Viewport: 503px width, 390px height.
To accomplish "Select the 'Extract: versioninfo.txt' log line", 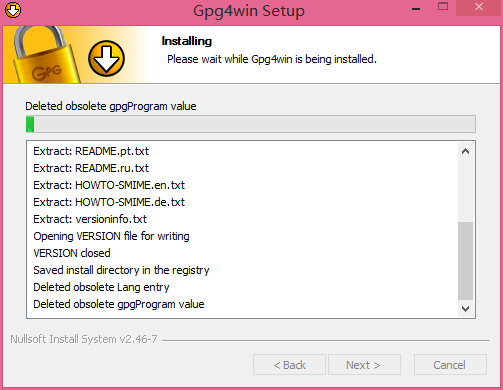I will pyautogui.click(x=90, y=219).
